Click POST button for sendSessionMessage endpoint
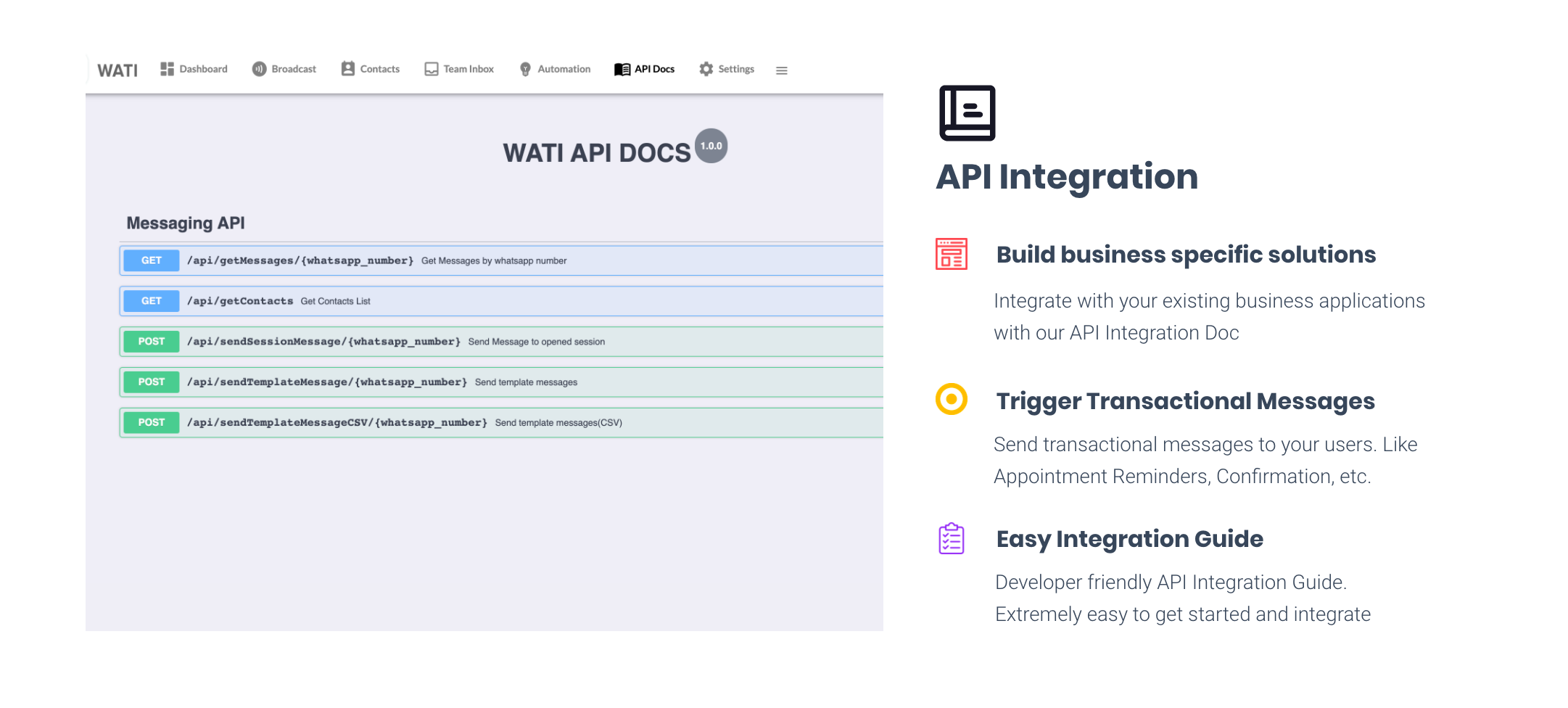 coord(152,342)
